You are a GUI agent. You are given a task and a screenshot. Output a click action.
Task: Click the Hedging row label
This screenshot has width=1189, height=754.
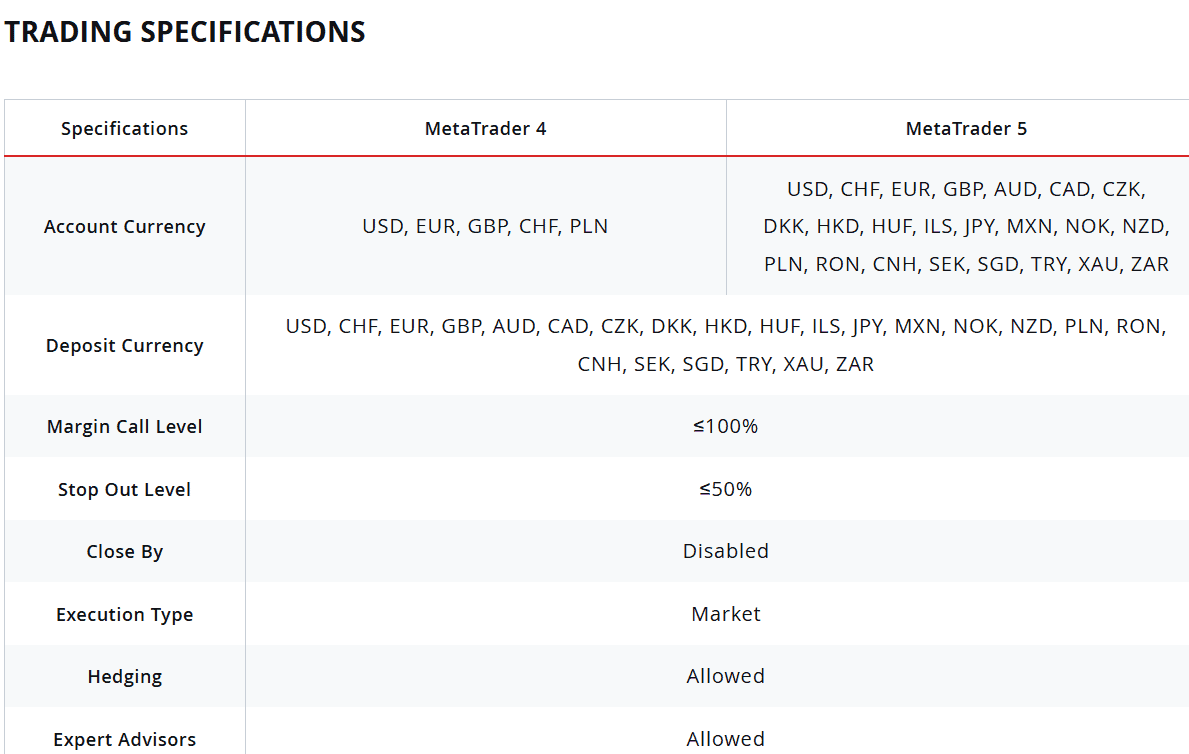(x=124, y=676)
